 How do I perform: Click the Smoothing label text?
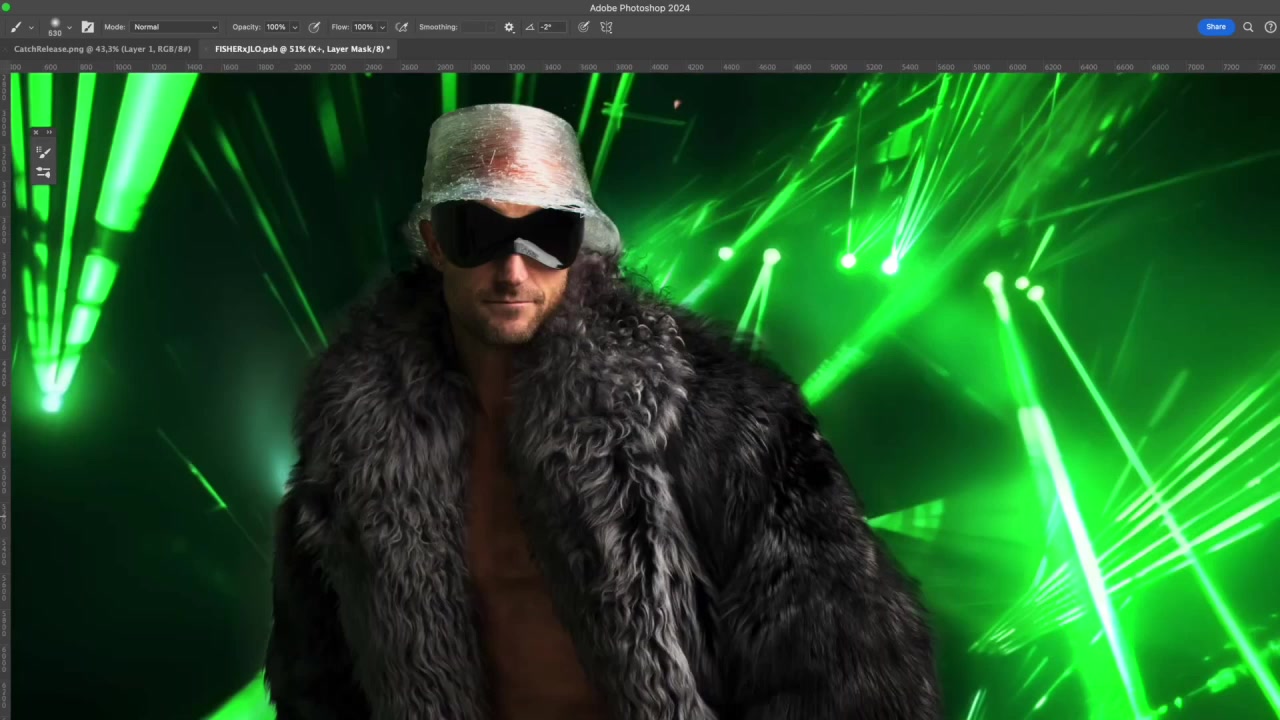(438, 27)
